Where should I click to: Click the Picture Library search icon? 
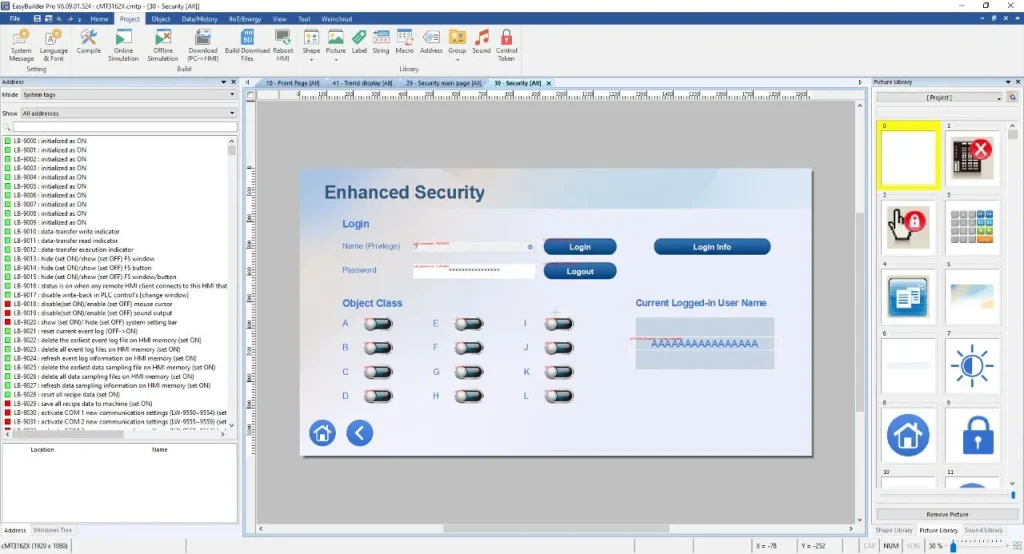tap(1012, 97)
